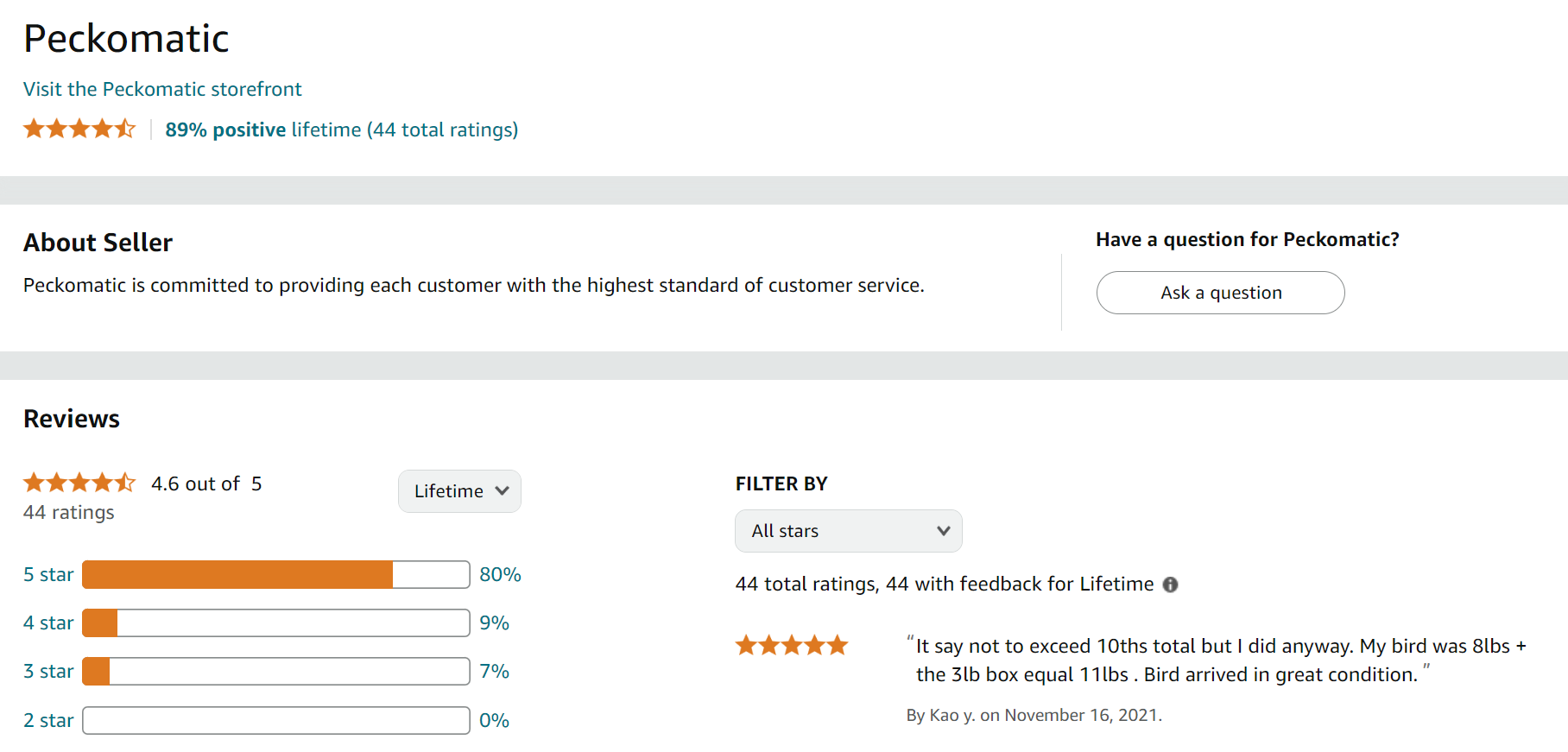This screenshot has height=752, width=1568.
Task: Click the 9% percentage link
Action: pyautogui.click(x=494, y=622)
